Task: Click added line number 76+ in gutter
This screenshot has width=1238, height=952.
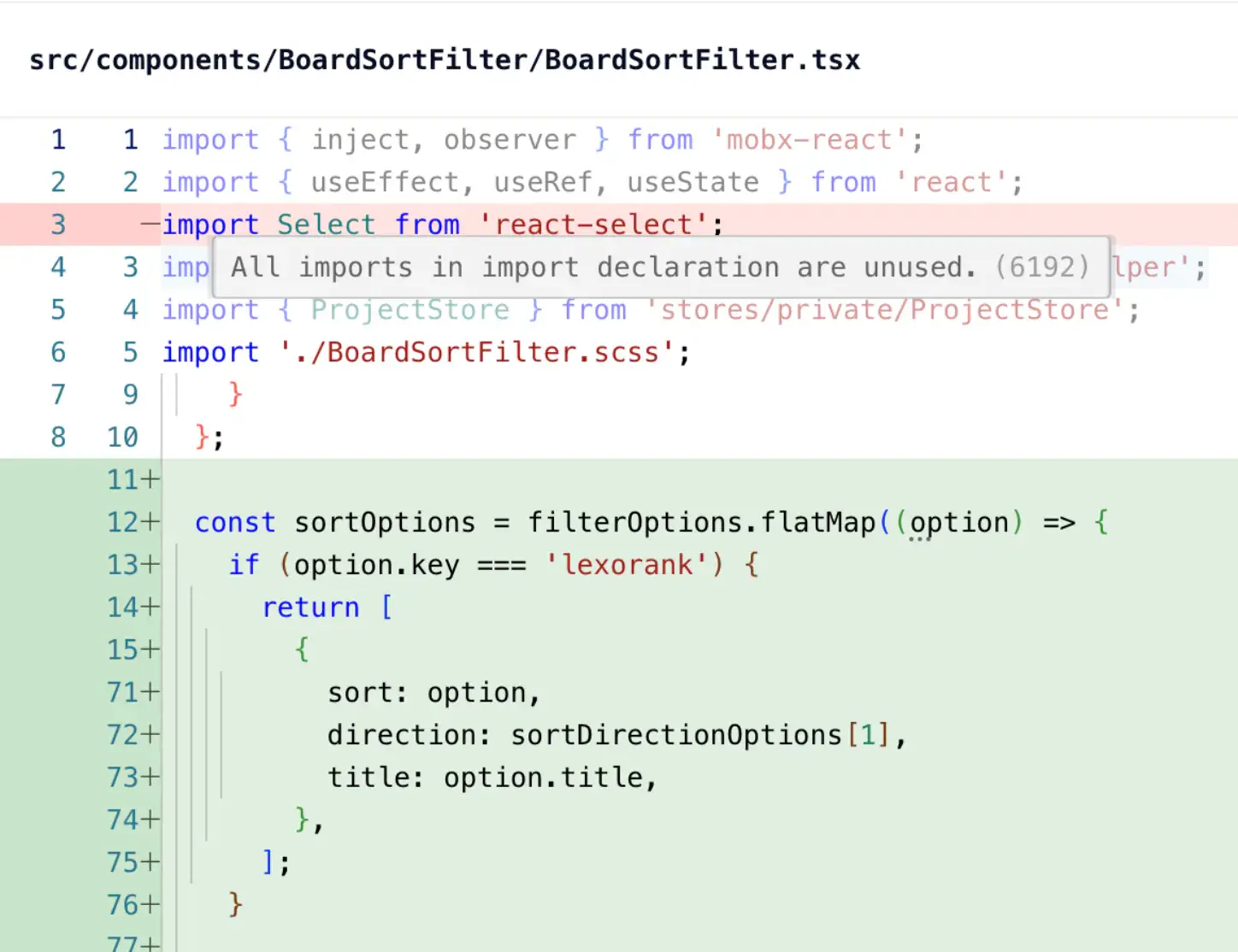Action: 133,905
